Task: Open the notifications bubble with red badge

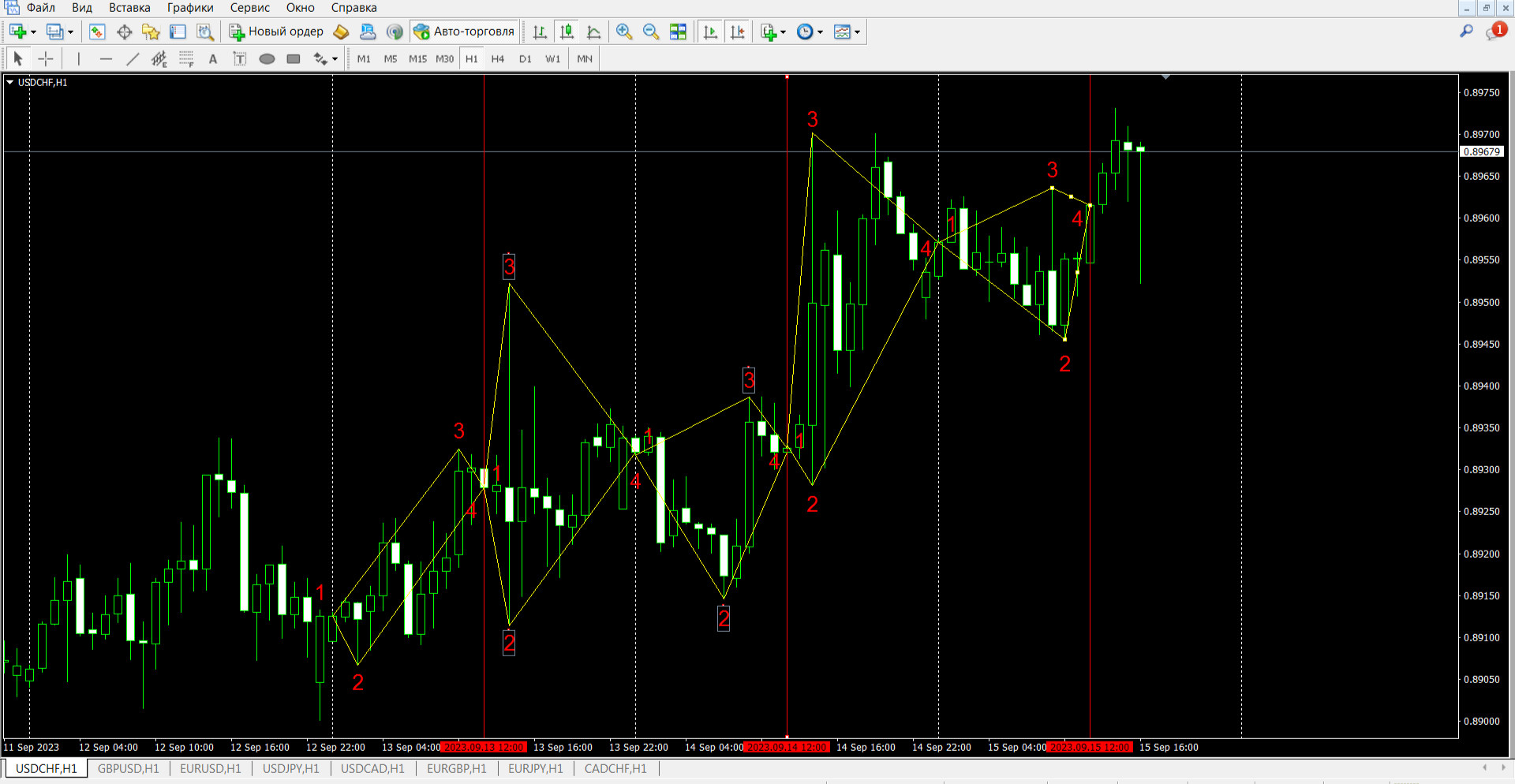Action: (1495, 31)
